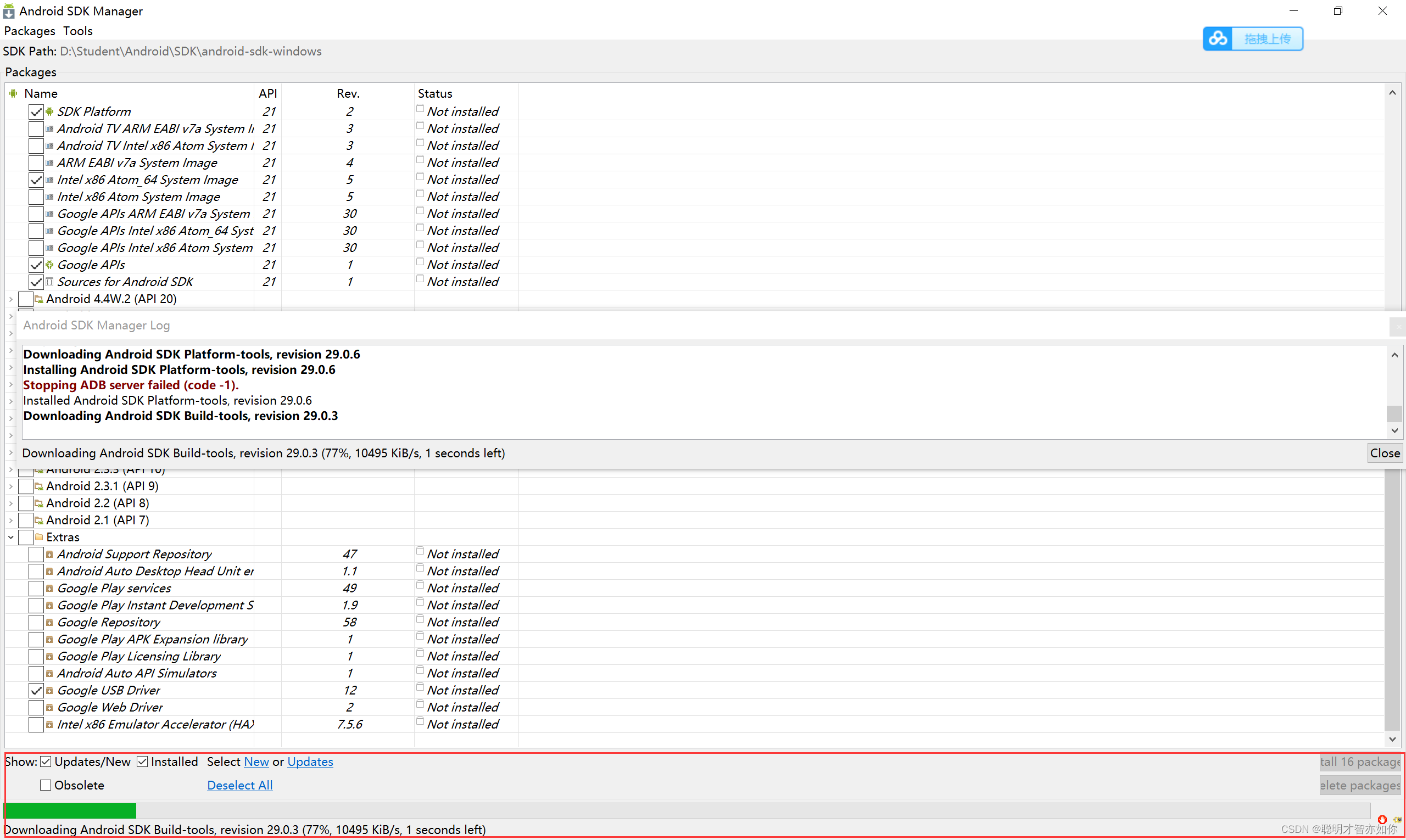Click the Android icon in Name column header
Viewport: 1406px width, 840px height.
pos(14,93)
